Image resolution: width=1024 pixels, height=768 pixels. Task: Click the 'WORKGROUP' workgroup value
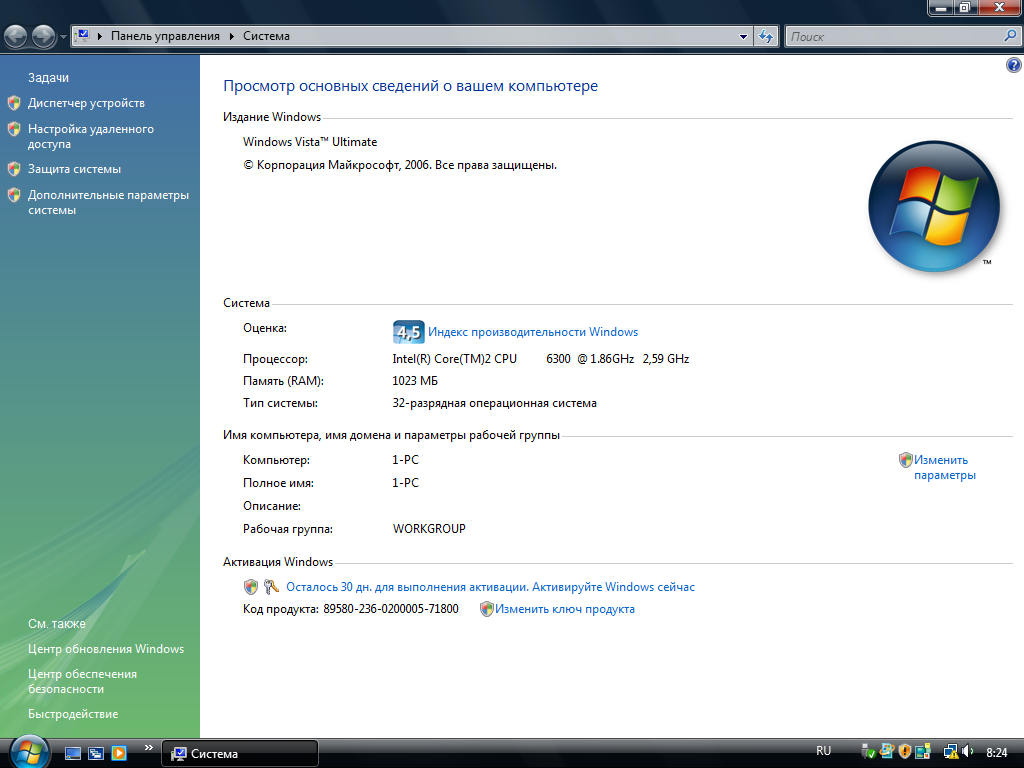[429, 529]
